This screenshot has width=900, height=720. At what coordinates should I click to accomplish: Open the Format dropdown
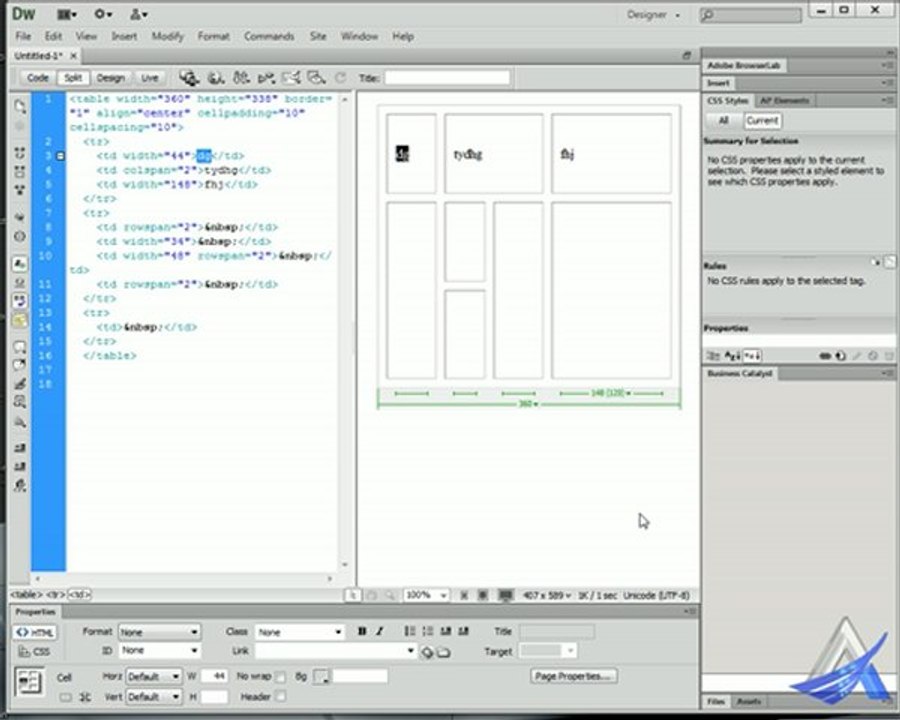(159, 632)
